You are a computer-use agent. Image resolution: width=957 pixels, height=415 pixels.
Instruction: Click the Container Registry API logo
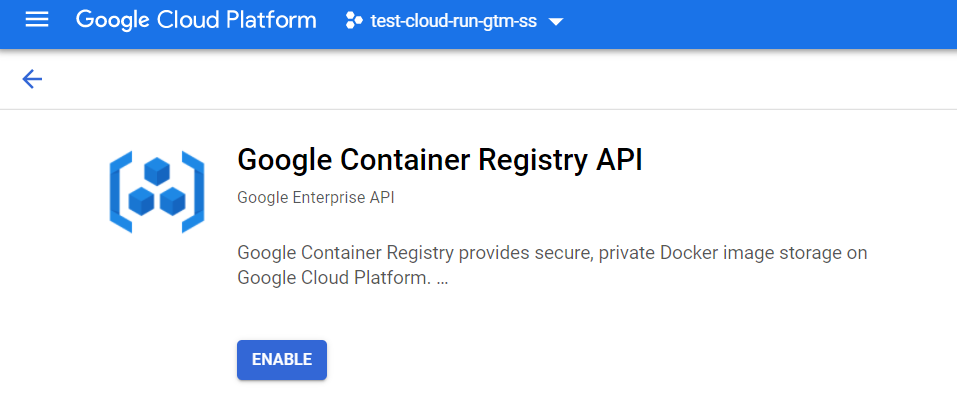(x=156, y=191)
